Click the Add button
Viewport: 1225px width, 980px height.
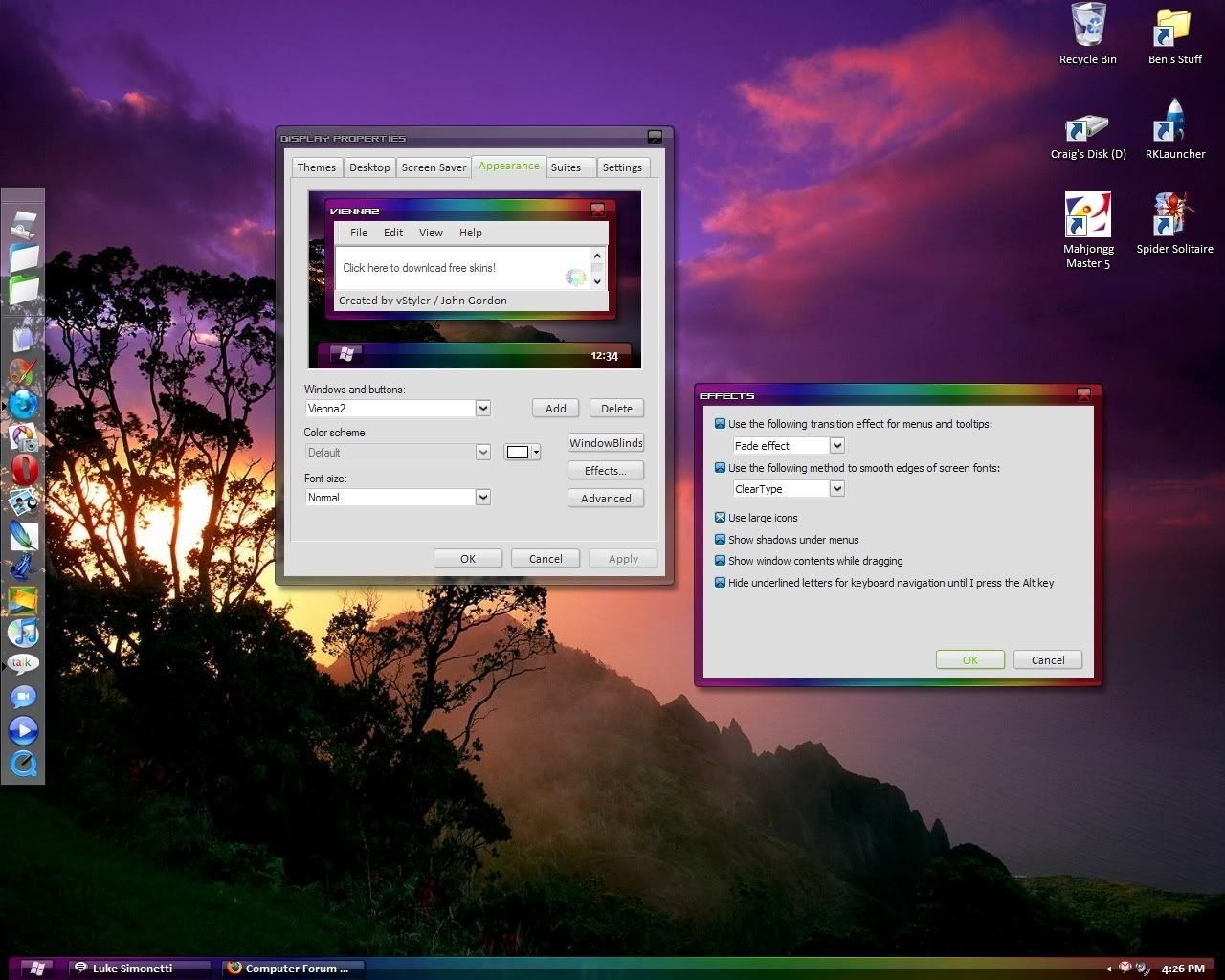(556, 409)
